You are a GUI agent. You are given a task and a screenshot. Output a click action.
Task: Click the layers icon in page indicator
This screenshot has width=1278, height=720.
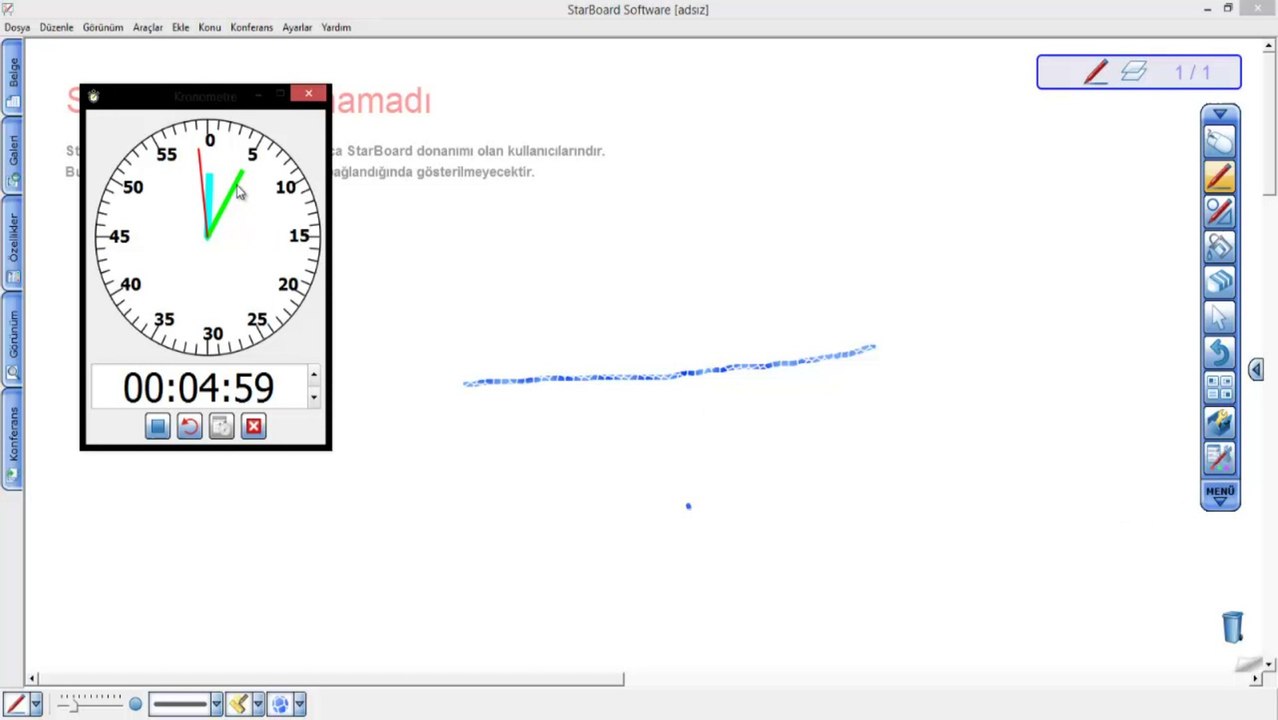[x=1133, y=72]
